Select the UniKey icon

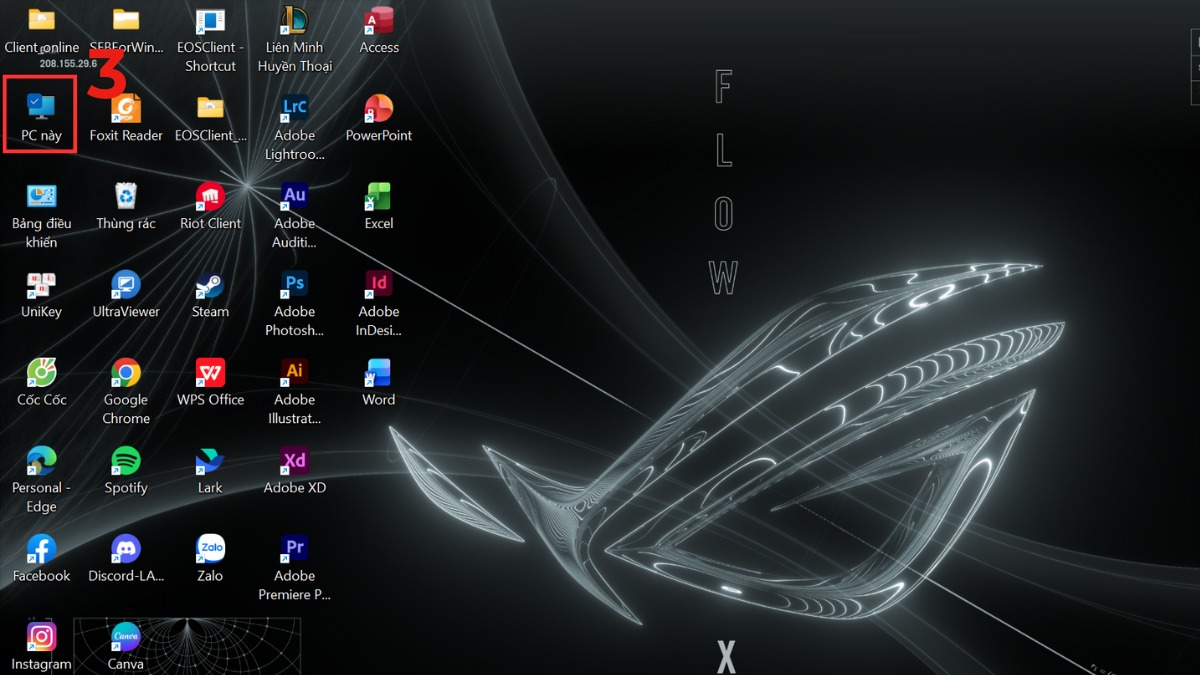click(41, 284)
